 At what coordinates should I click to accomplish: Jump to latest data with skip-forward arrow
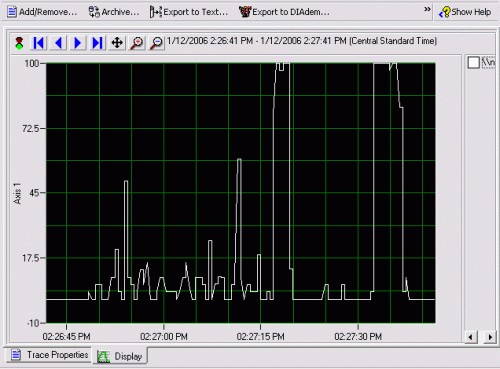97,43
